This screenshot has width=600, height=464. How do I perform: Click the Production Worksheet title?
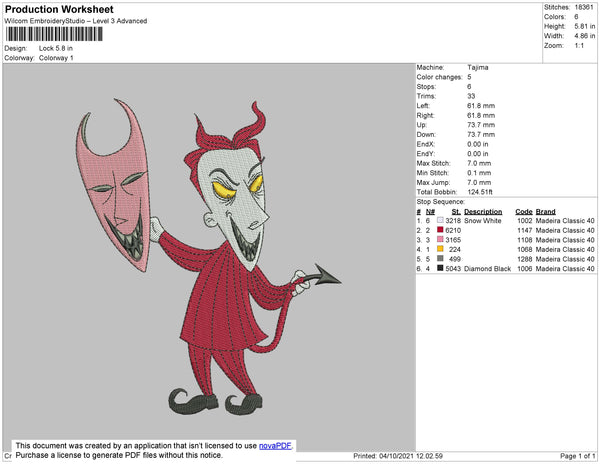coord(59,9)
